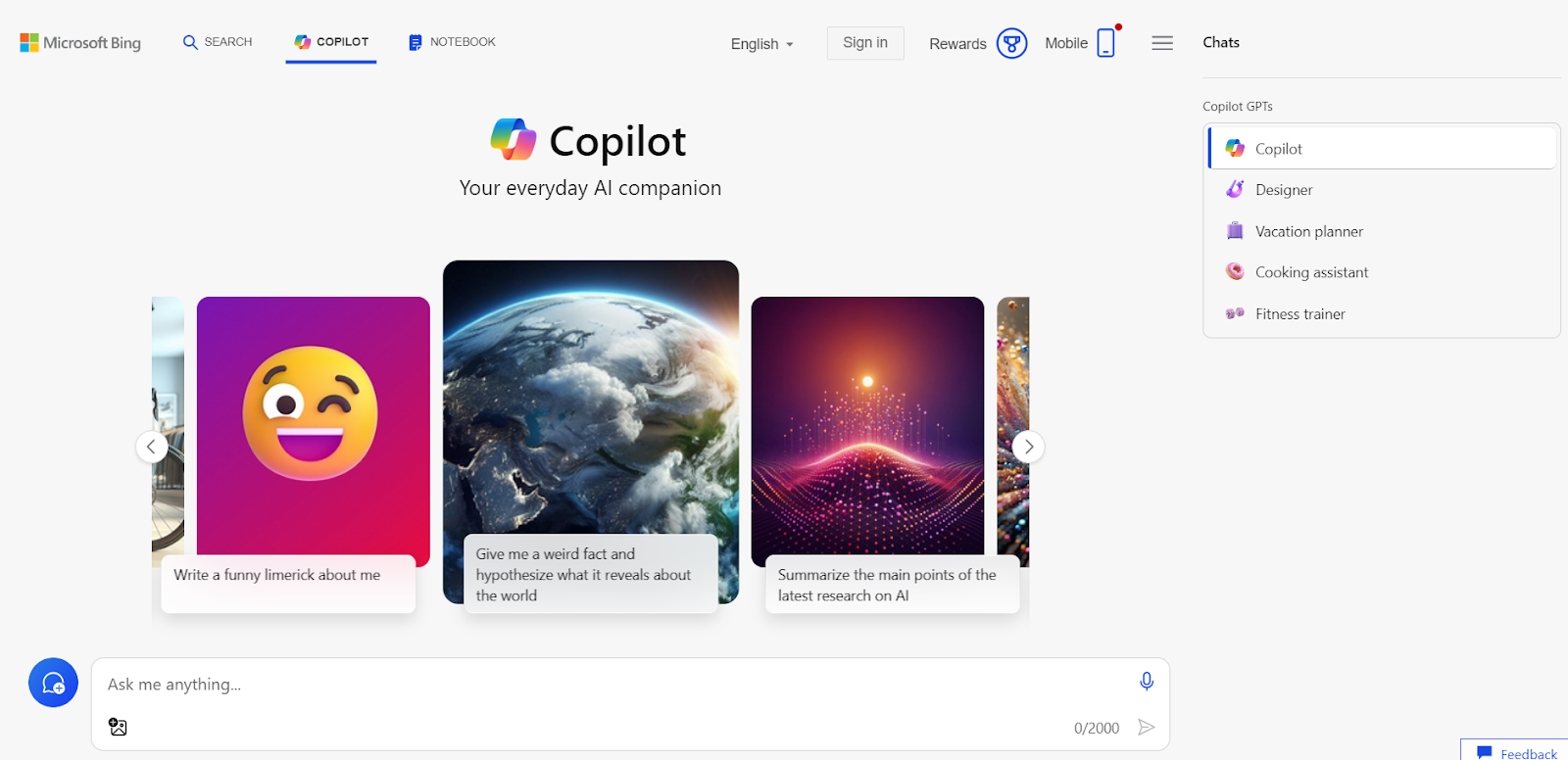Show previous suggestion cards with left arrow

pos(151,447)
